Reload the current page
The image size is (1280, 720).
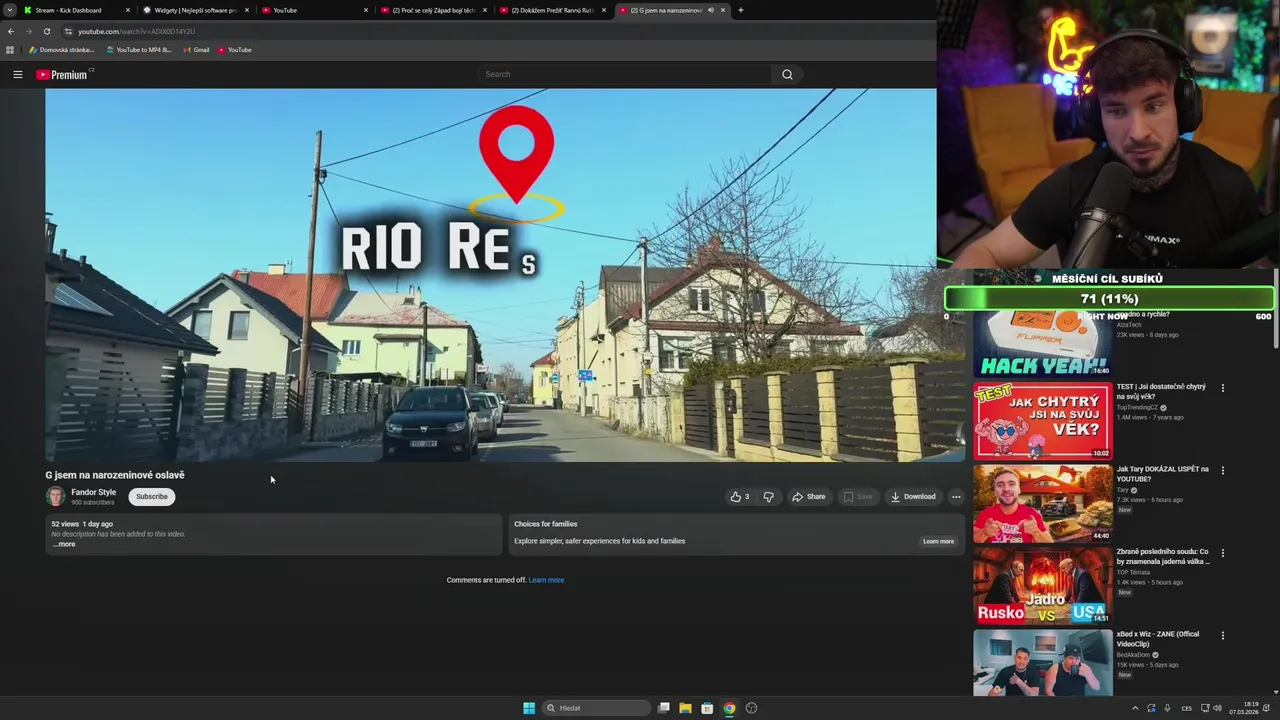point(46,31)
